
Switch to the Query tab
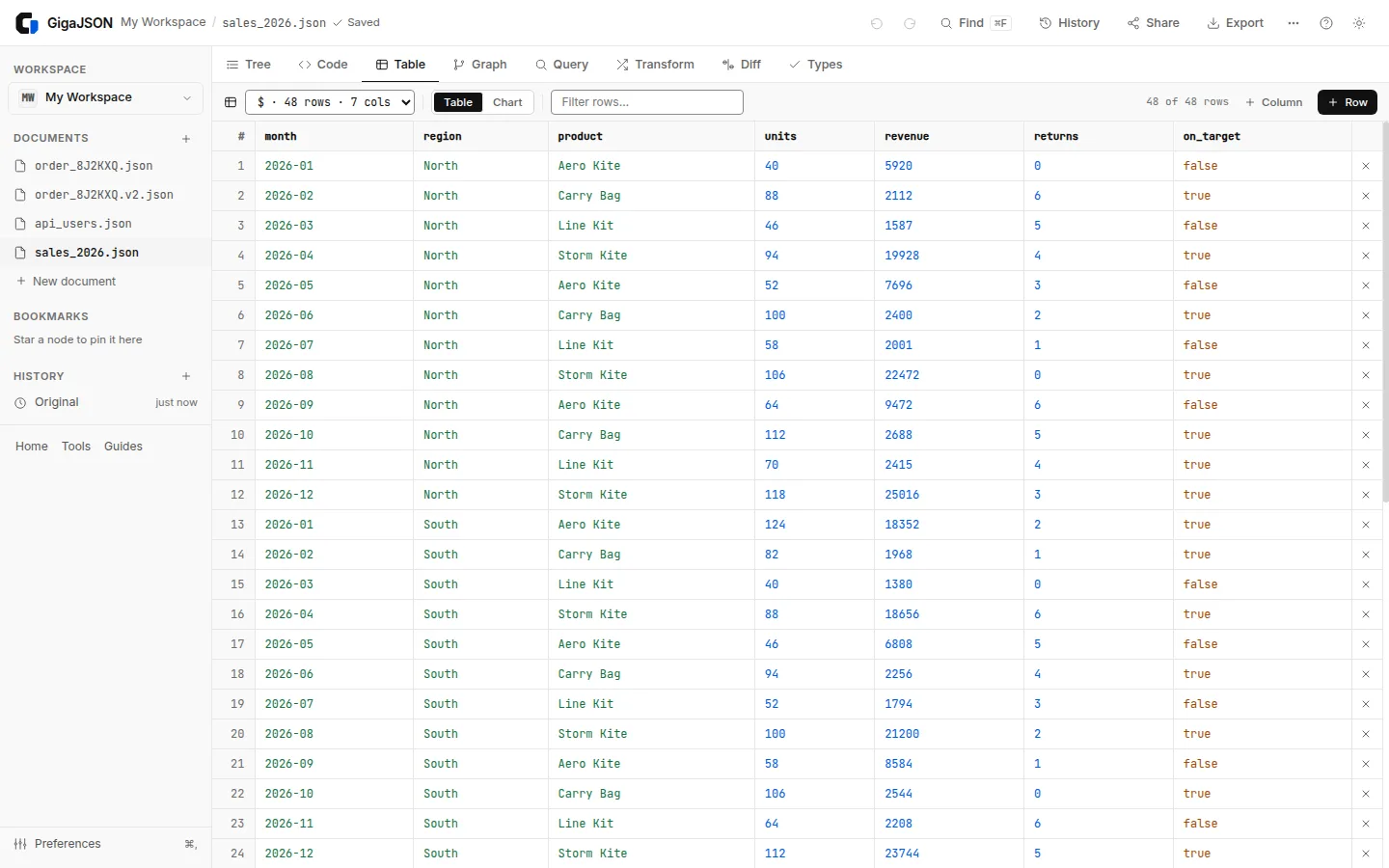[561, 65]
